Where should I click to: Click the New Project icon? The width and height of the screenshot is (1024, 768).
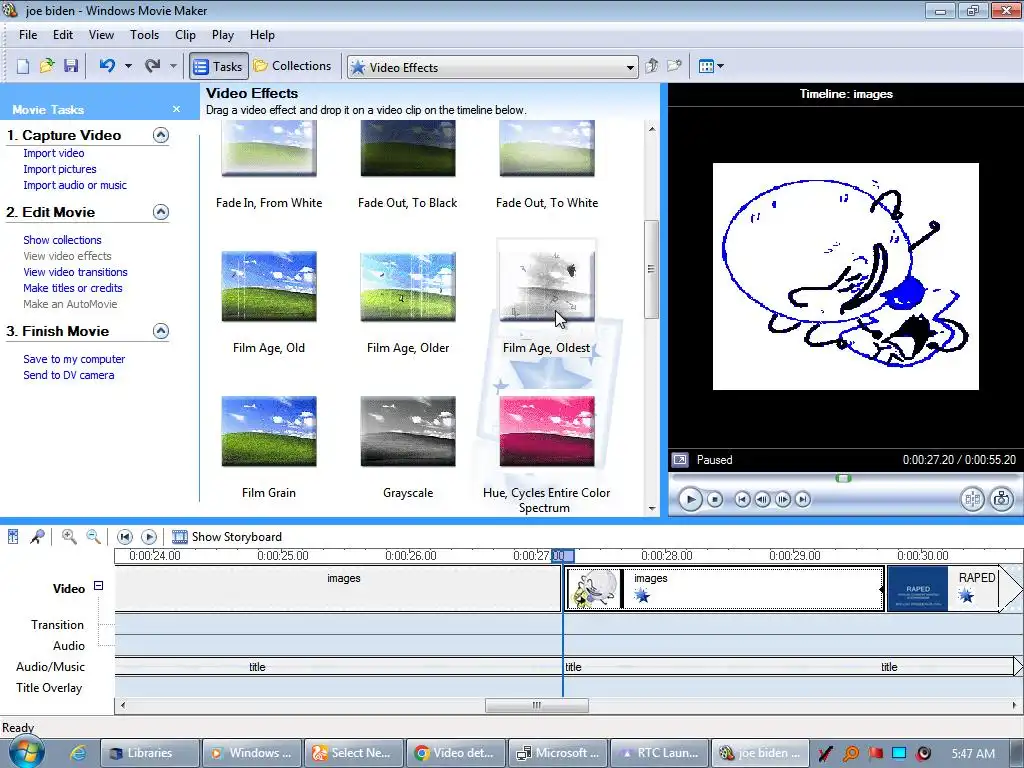point(23,66)
